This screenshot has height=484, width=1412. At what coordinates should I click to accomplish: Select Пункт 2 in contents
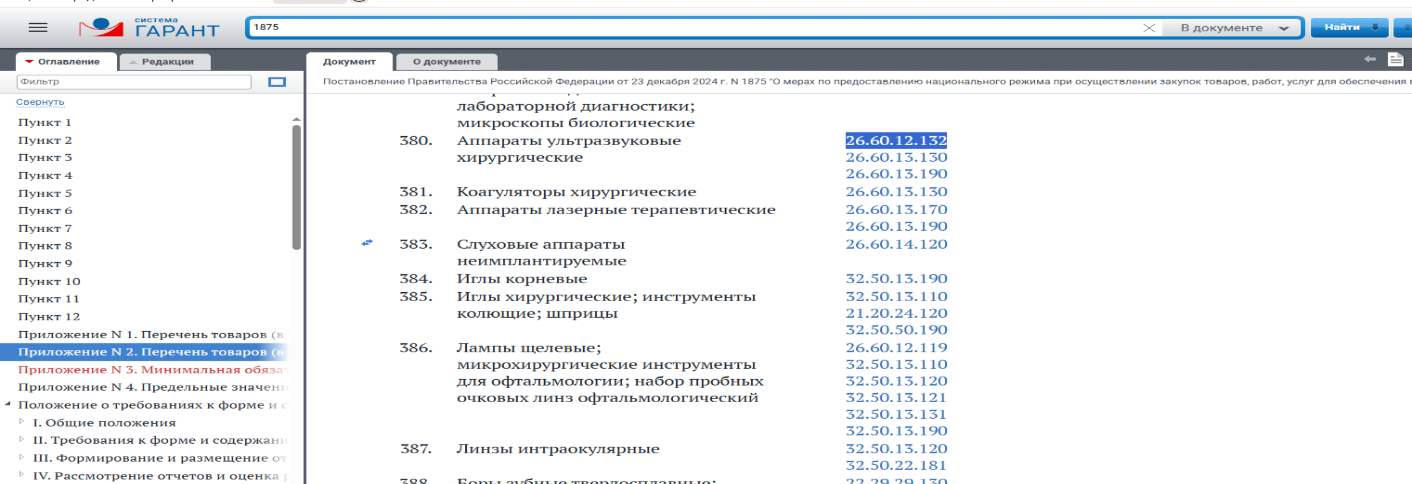45,140
